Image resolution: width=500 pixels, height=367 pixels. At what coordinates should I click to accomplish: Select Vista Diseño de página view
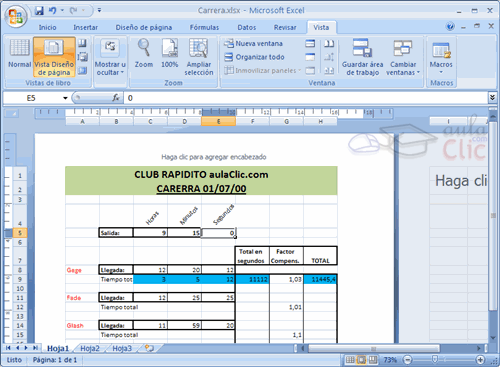tap(54, 57)
